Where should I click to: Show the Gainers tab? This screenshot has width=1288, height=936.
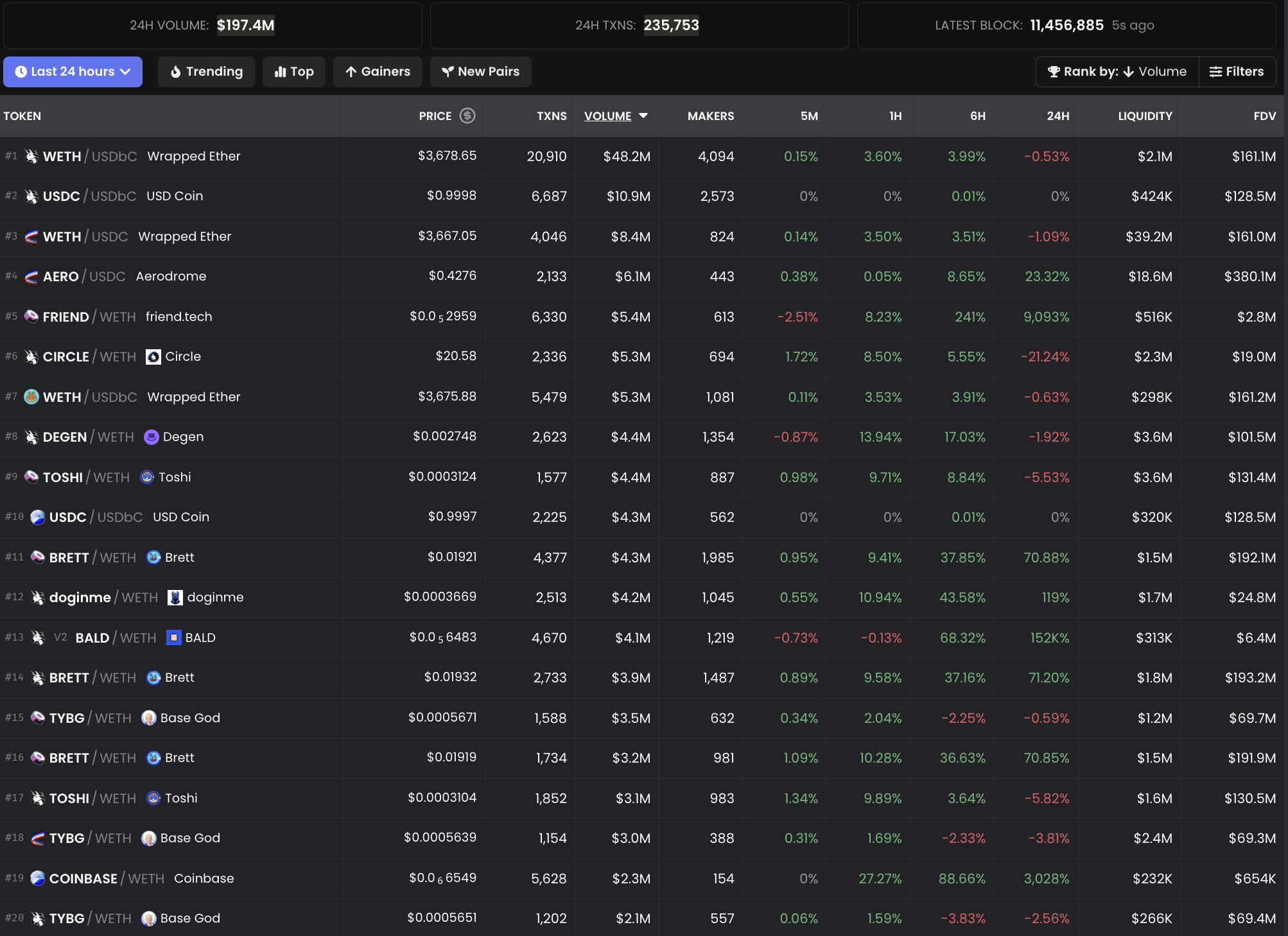[x=378, y=71]
